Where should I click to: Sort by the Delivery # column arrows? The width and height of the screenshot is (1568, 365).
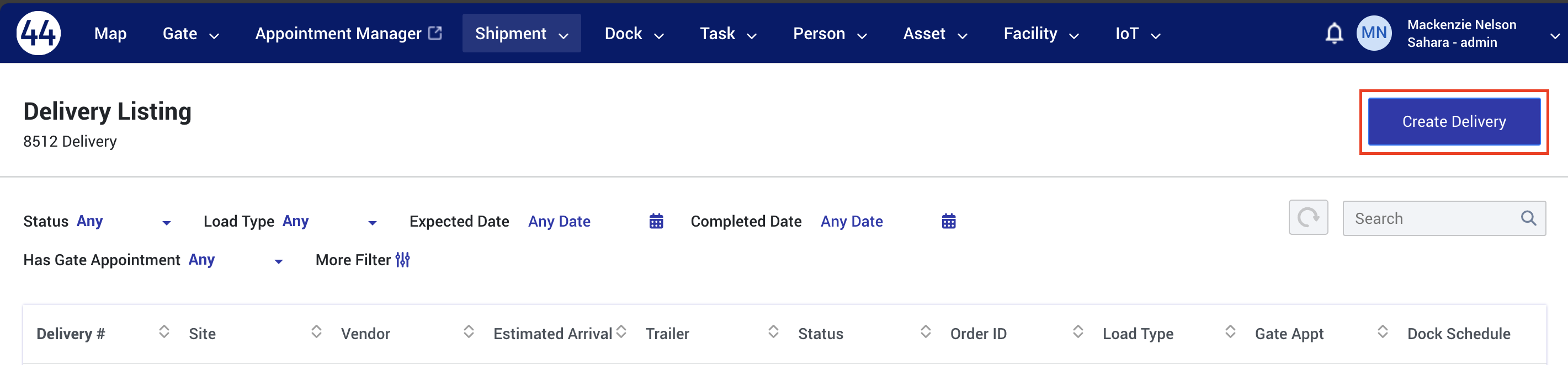point(164,332)
